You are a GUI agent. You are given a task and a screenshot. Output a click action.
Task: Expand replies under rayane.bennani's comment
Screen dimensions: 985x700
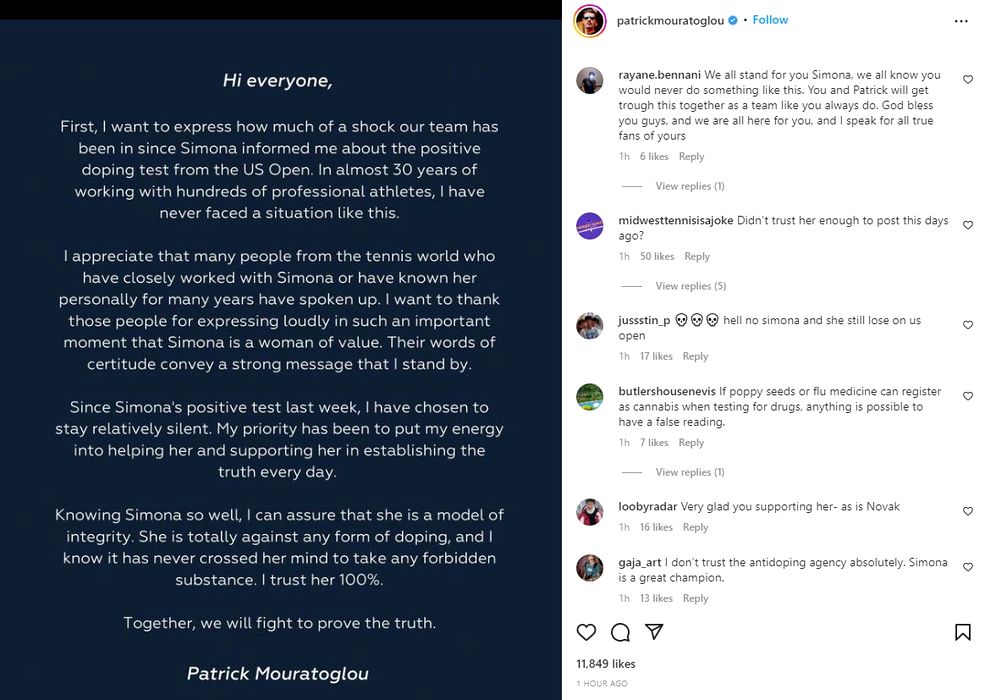point(689,186)
